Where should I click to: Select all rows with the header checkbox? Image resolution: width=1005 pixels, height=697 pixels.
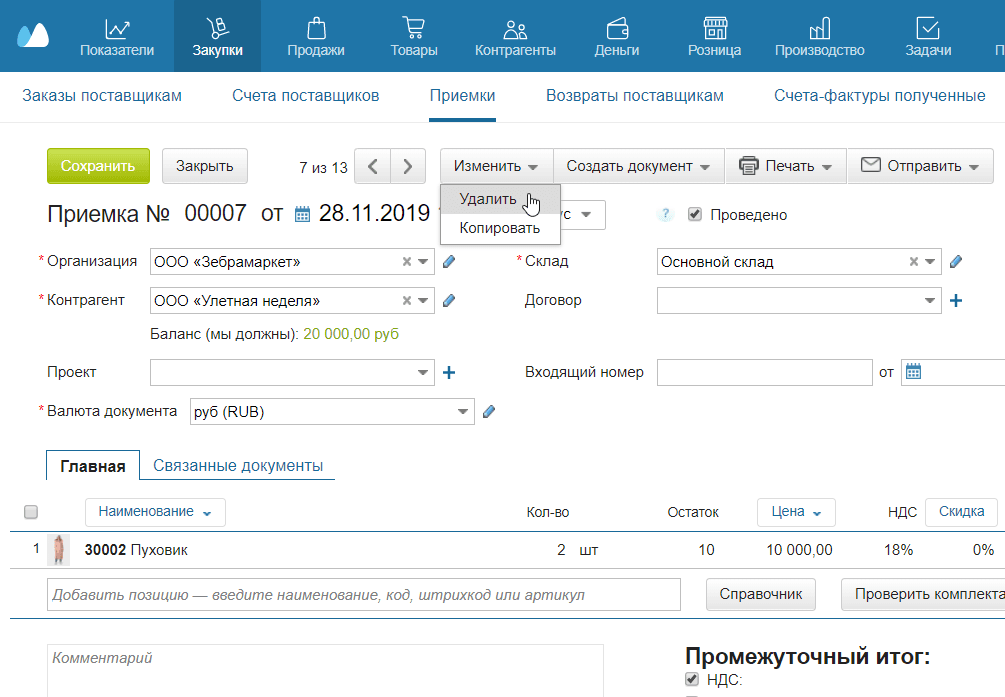pyautogui.click(x=31, y=511)
